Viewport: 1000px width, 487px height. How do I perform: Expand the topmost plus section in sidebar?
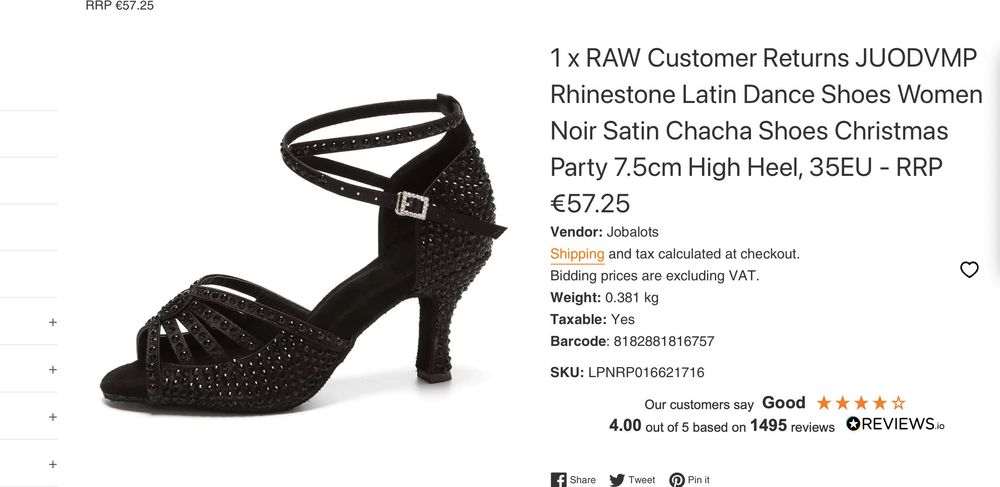click(x=53, y=323)
